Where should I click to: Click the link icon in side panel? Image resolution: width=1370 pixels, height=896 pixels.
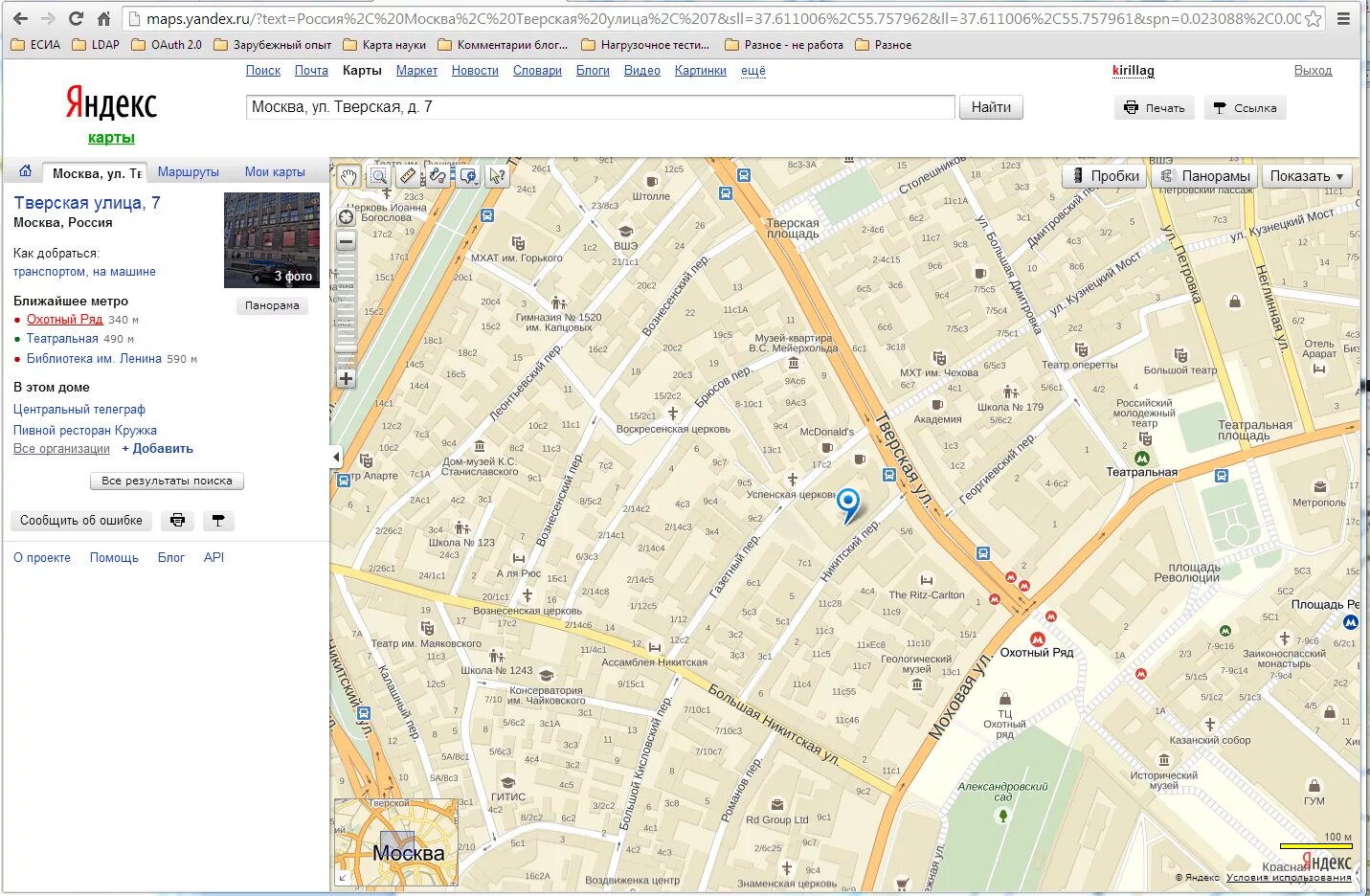[x=218, y=521]
